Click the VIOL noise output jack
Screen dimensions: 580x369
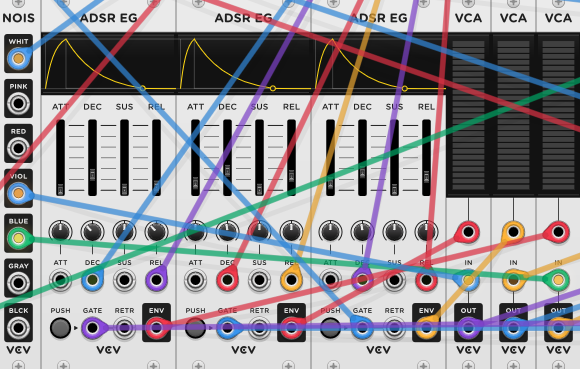(18, 193)
